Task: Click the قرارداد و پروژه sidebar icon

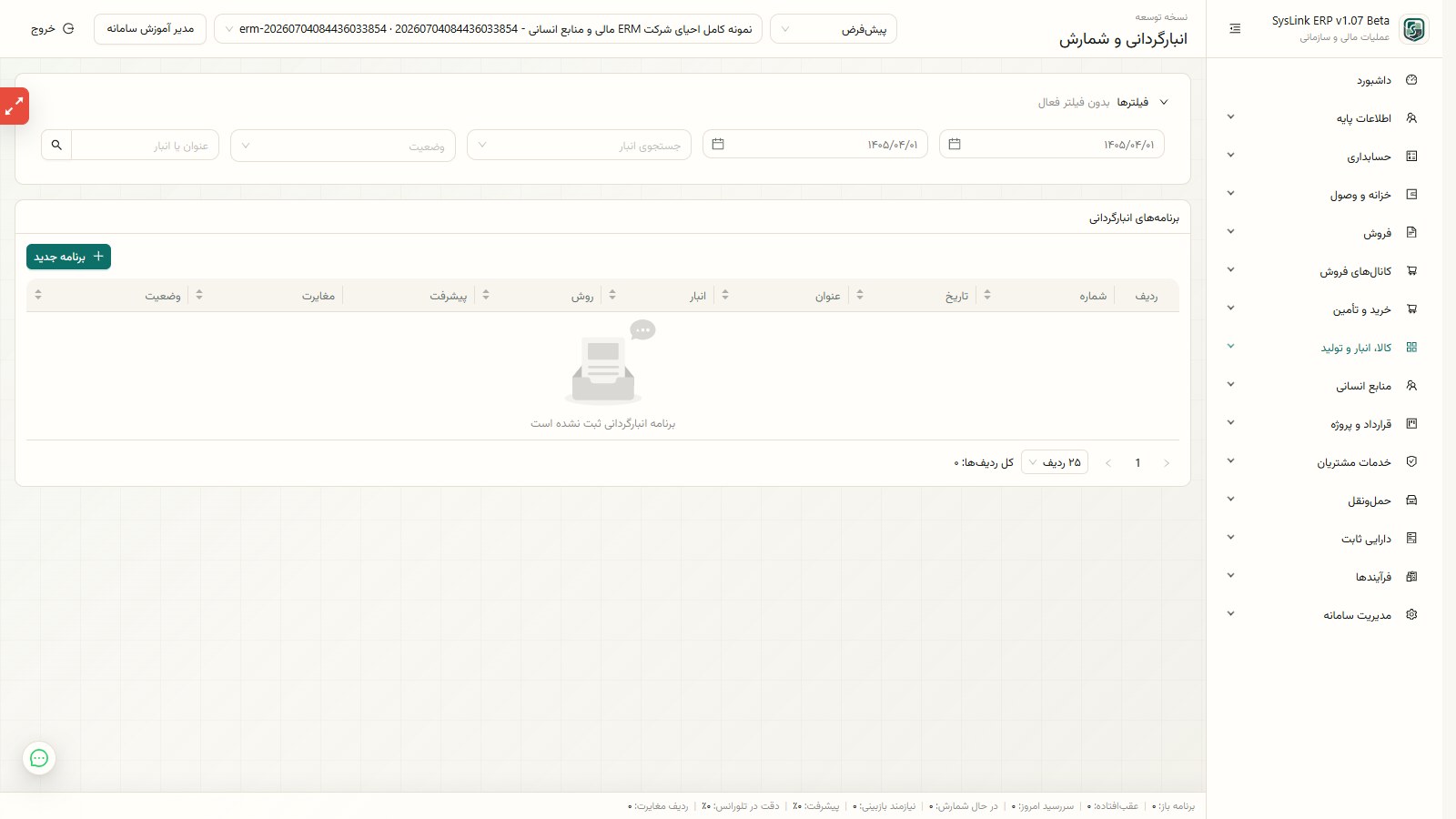Action: tap(1411, 424)
